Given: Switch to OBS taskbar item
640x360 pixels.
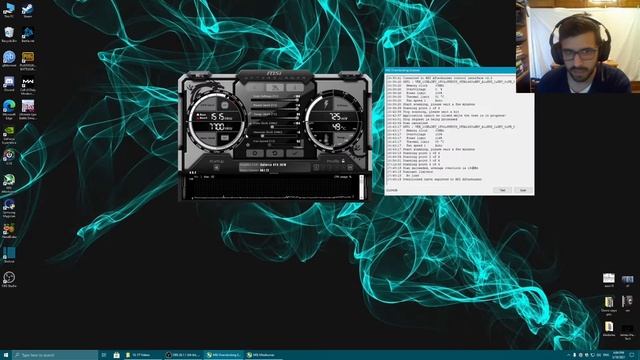Looking at the screenshot, I should pyautogui.click(x=183, y=355).
